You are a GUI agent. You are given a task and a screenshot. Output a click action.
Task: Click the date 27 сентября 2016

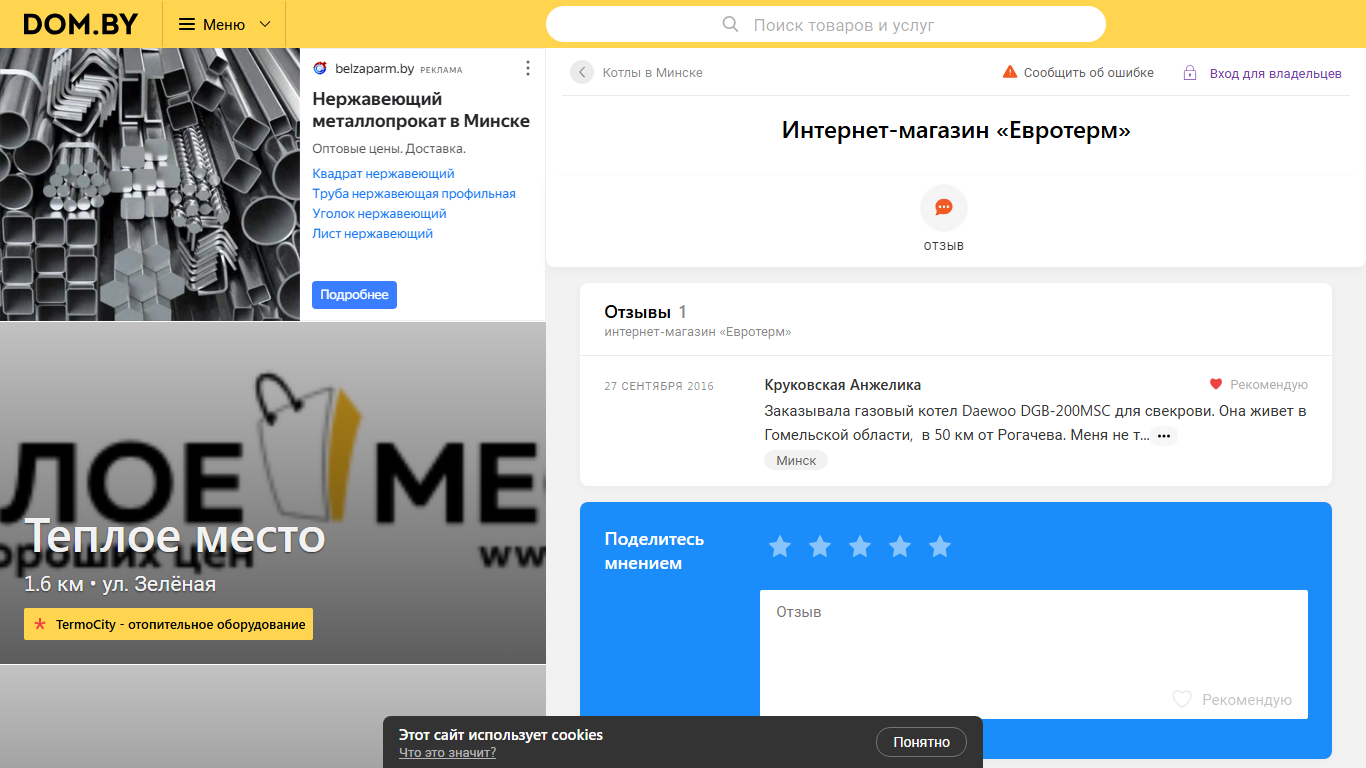(659, 386)
